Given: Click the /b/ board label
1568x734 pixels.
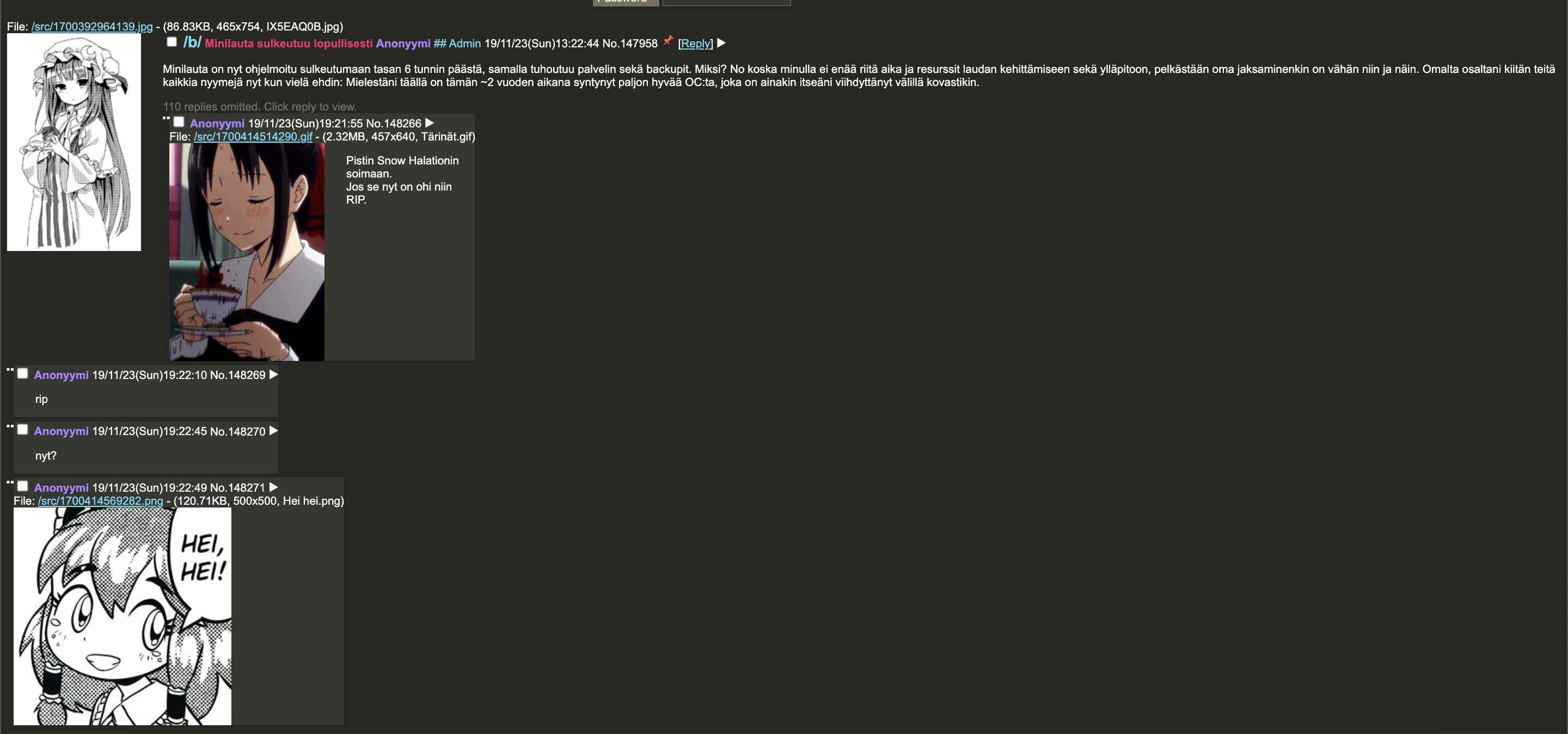Looking at the screenshot, I should [192, 42].
